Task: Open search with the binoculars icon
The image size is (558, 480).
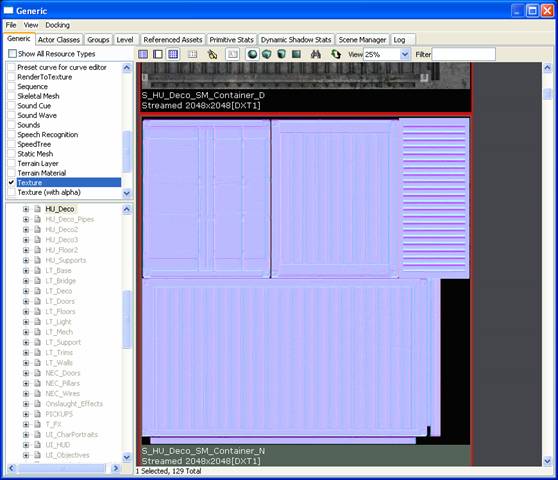Action: 316,54
